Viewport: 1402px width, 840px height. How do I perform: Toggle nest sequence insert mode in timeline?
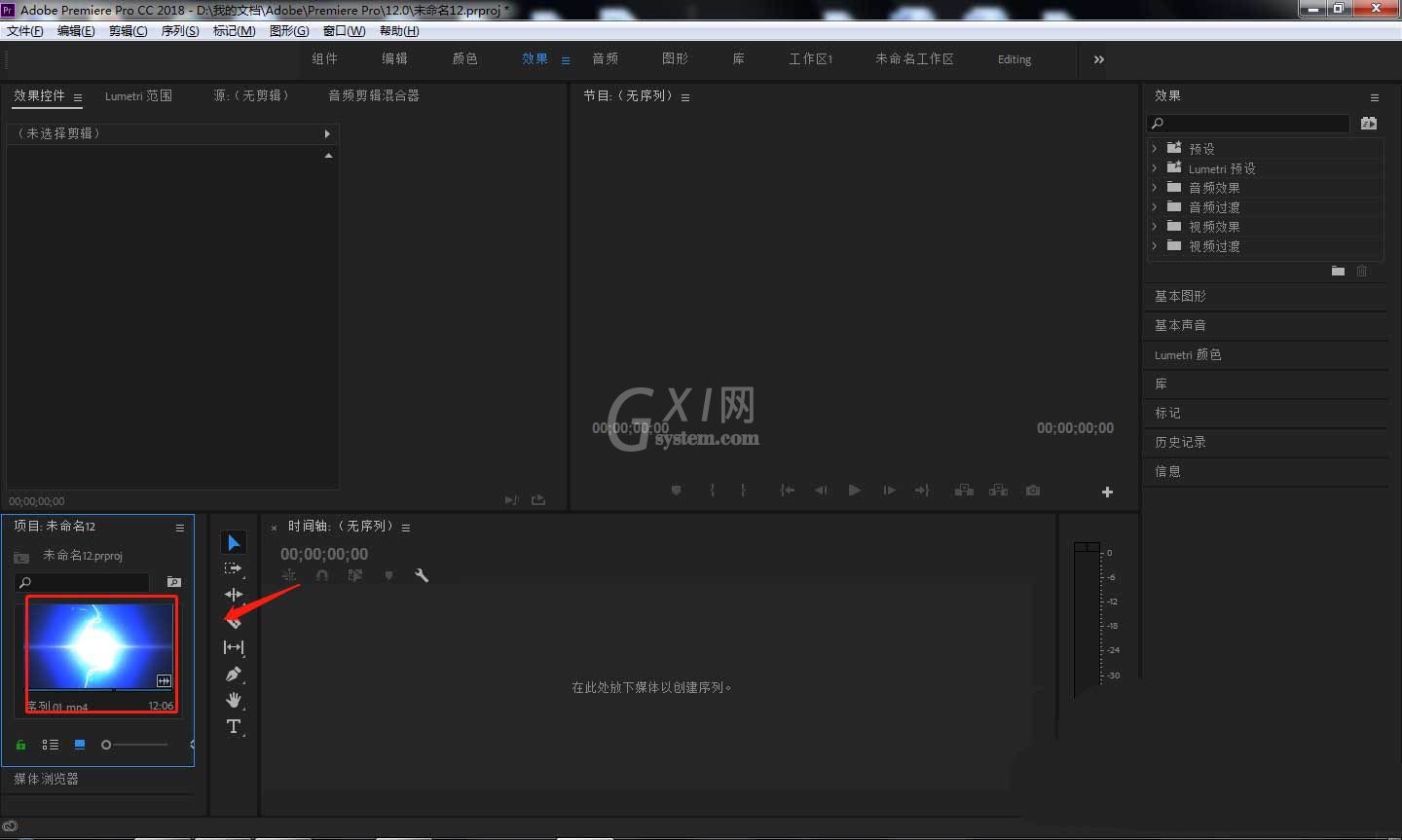(x=289, y=575)
